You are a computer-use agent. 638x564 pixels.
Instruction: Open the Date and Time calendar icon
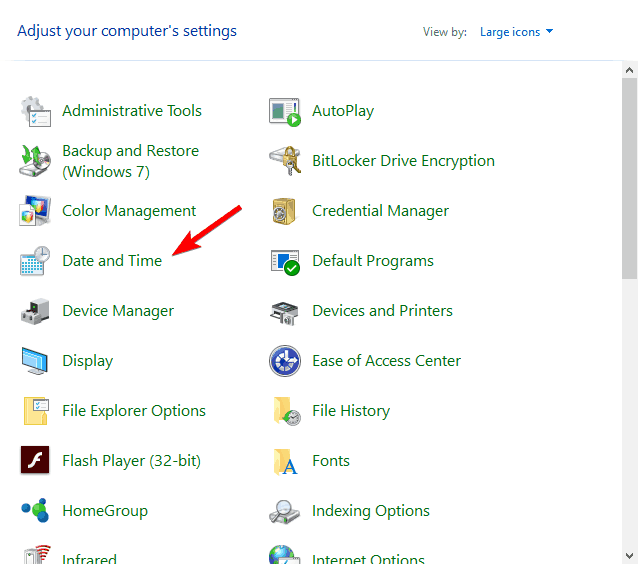[35, 261]
